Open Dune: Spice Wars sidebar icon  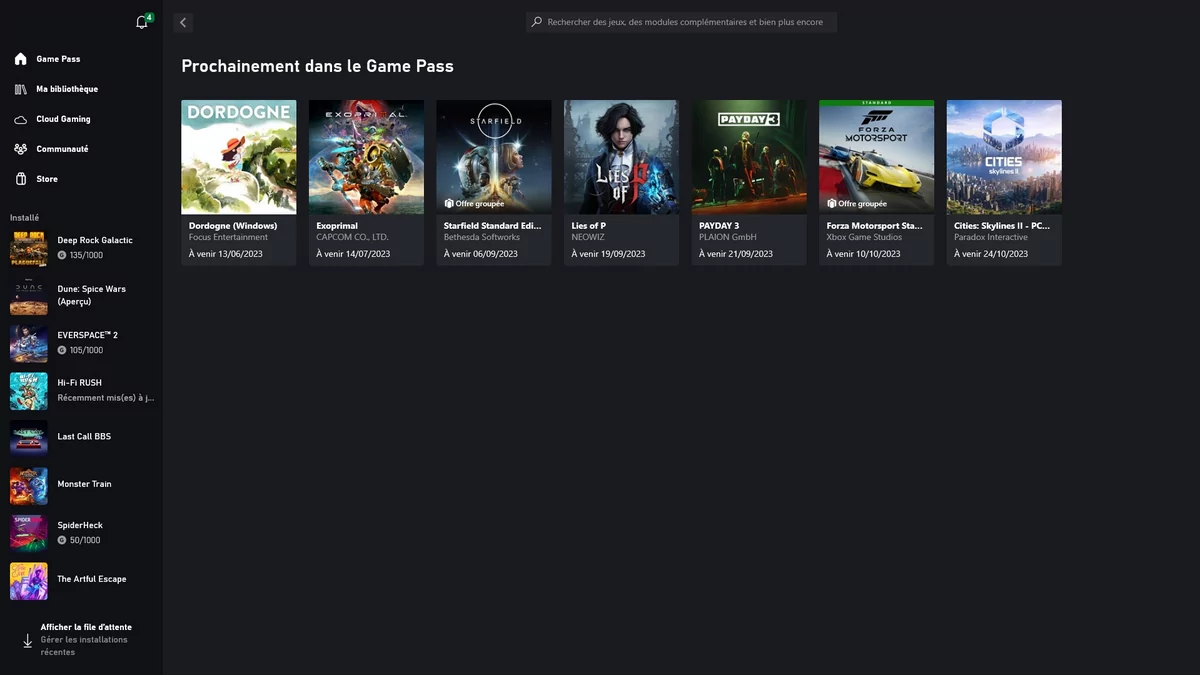(x=28, y=295)
